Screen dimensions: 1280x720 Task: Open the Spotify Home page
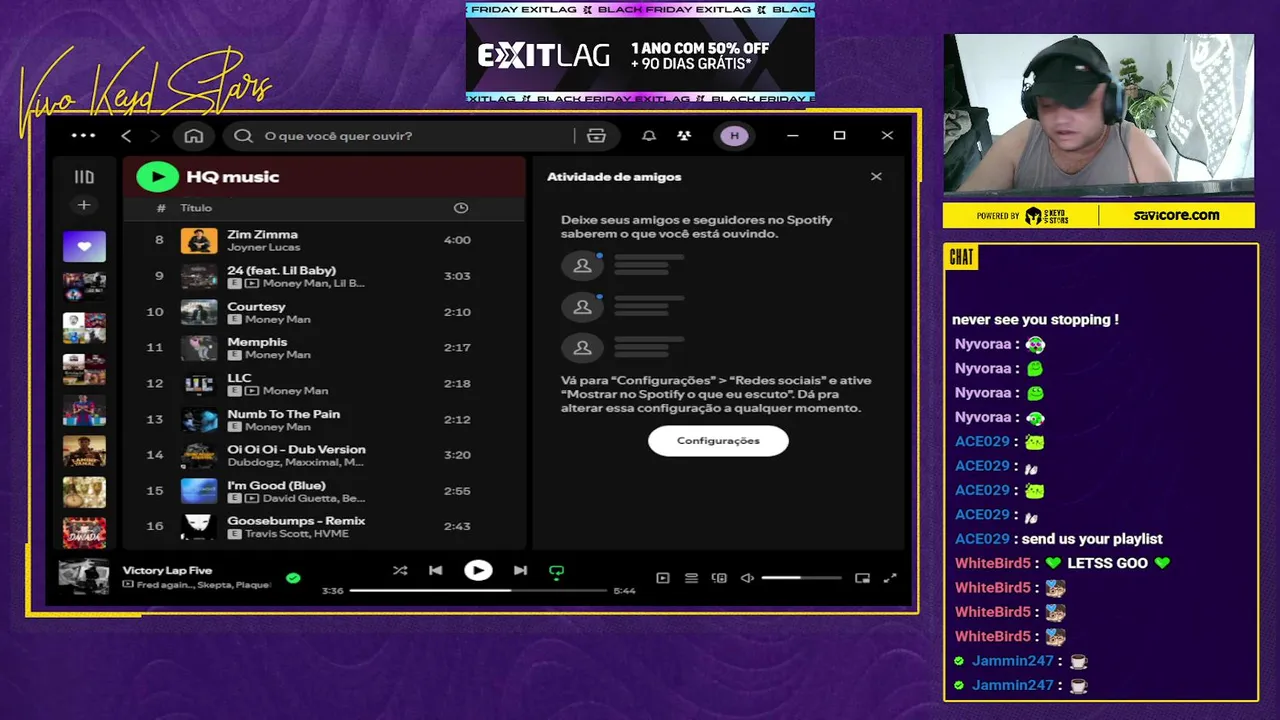[x=194, y=136]
